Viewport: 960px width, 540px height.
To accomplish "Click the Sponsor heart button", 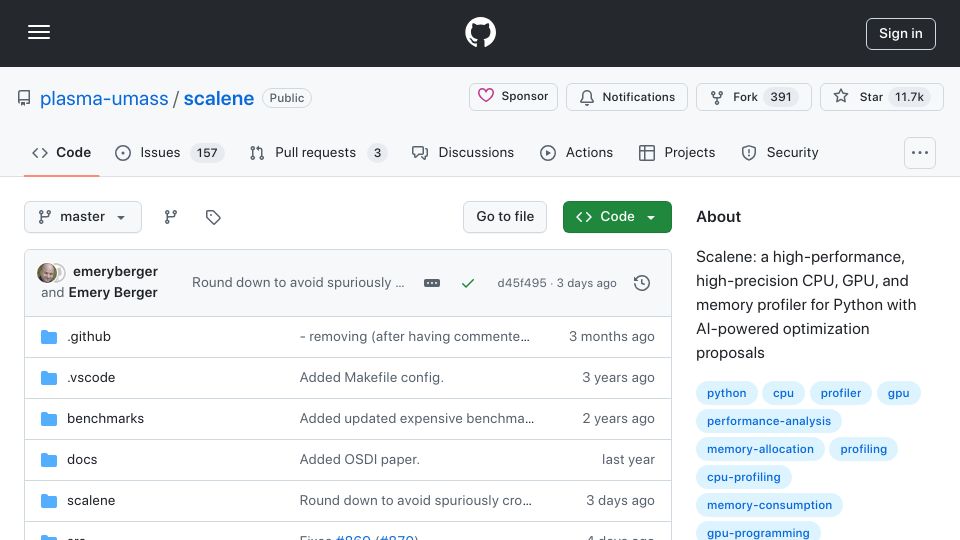I will tap(513, 97).
